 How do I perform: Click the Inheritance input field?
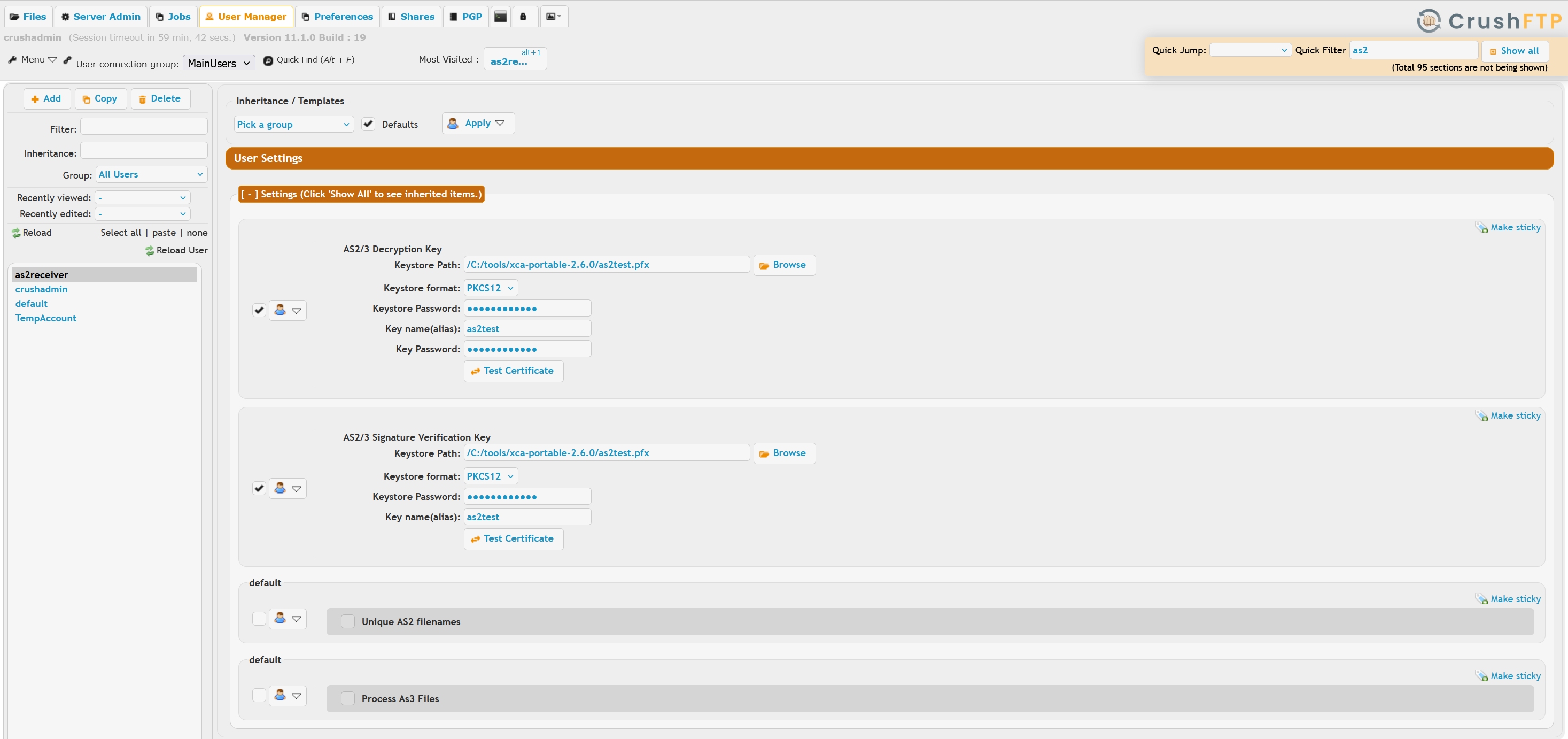(144, 150)
